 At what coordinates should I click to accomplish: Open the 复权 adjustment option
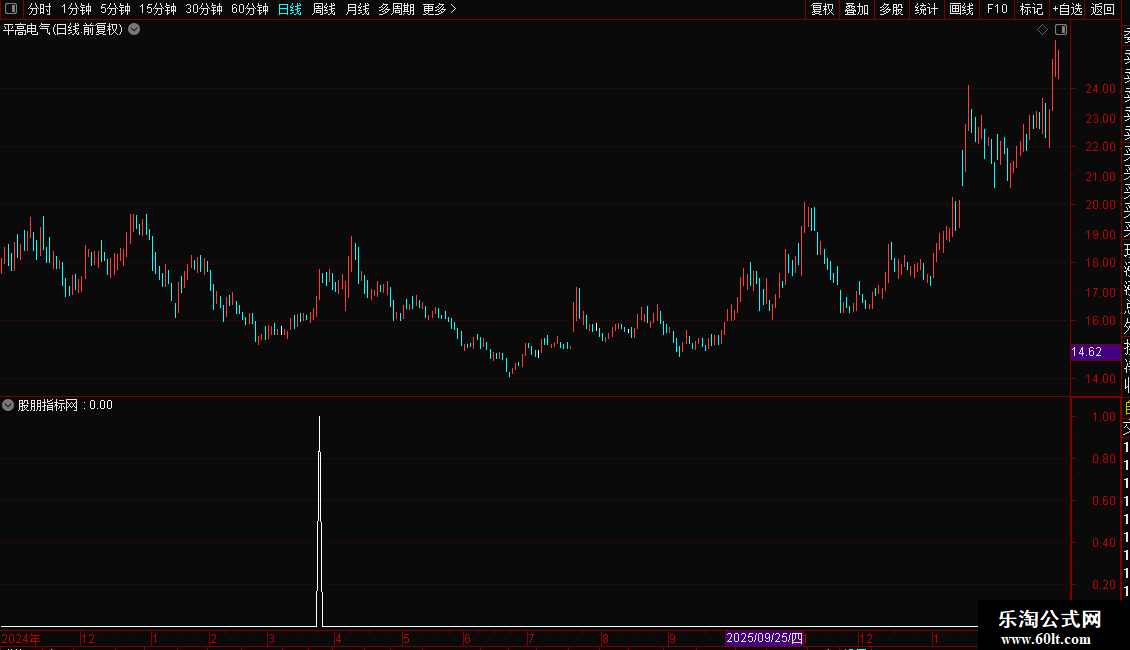pos(822,9)
